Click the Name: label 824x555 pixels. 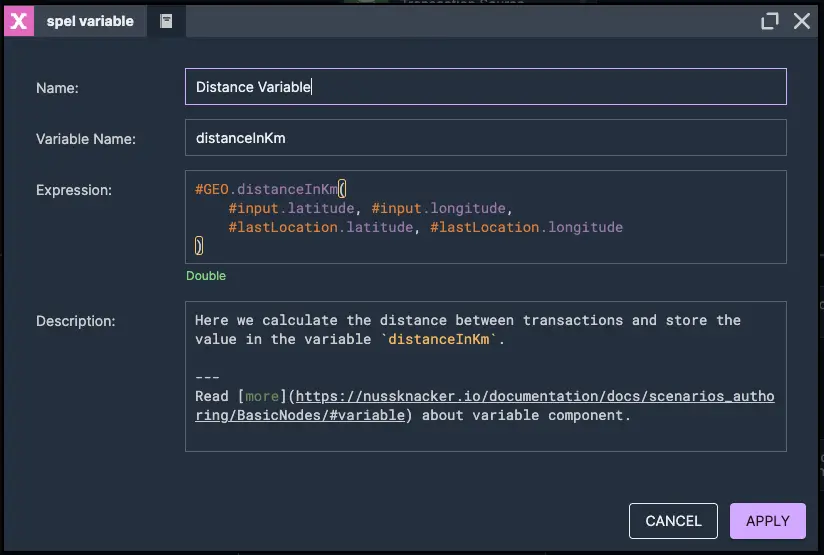(57, 88)
